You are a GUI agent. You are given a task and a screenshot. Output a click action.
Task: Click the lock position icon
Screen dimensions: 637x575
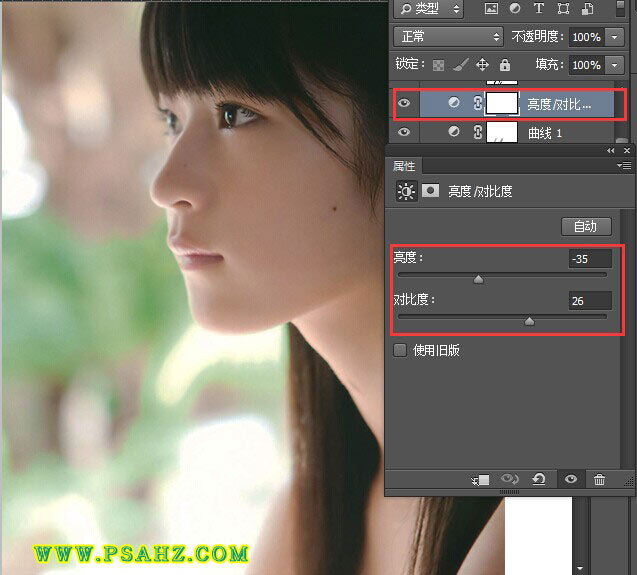tap(482, 65)
